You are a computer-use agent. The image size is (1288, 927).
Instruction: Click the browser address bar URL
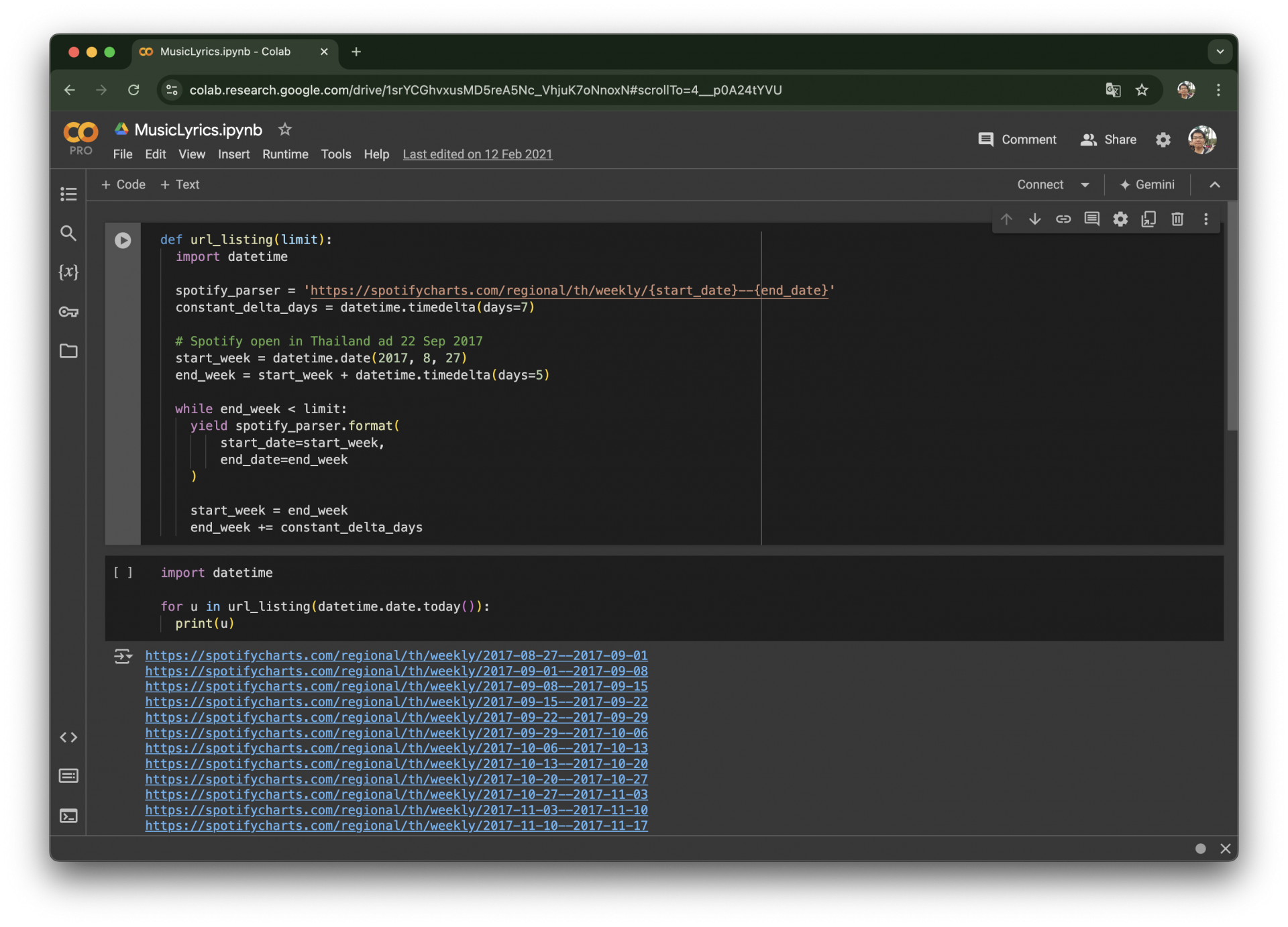click(486, 90)
